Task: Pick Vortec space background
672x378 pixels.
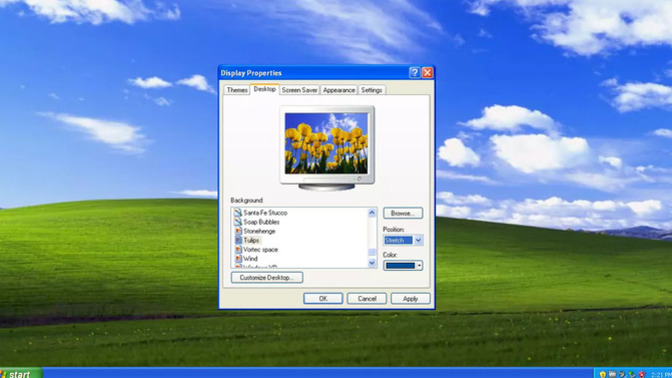Action: (x=261, y=249)
